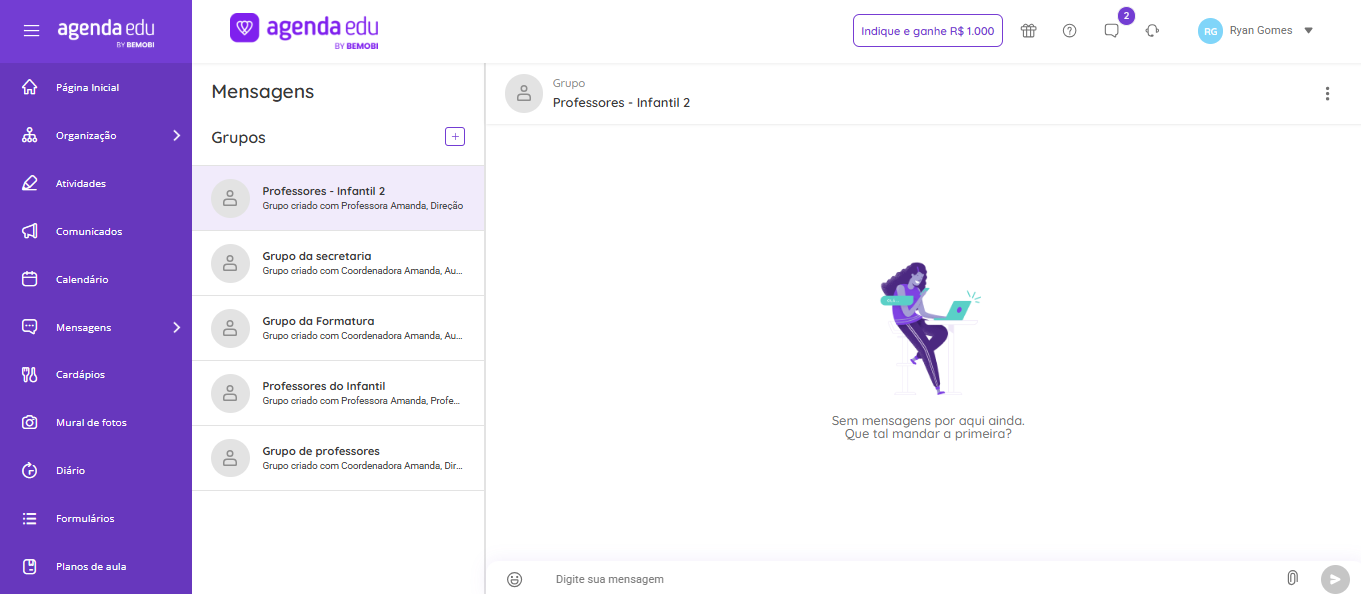
Task: Open Planos de aula menu item
Action: pos(96,566)
